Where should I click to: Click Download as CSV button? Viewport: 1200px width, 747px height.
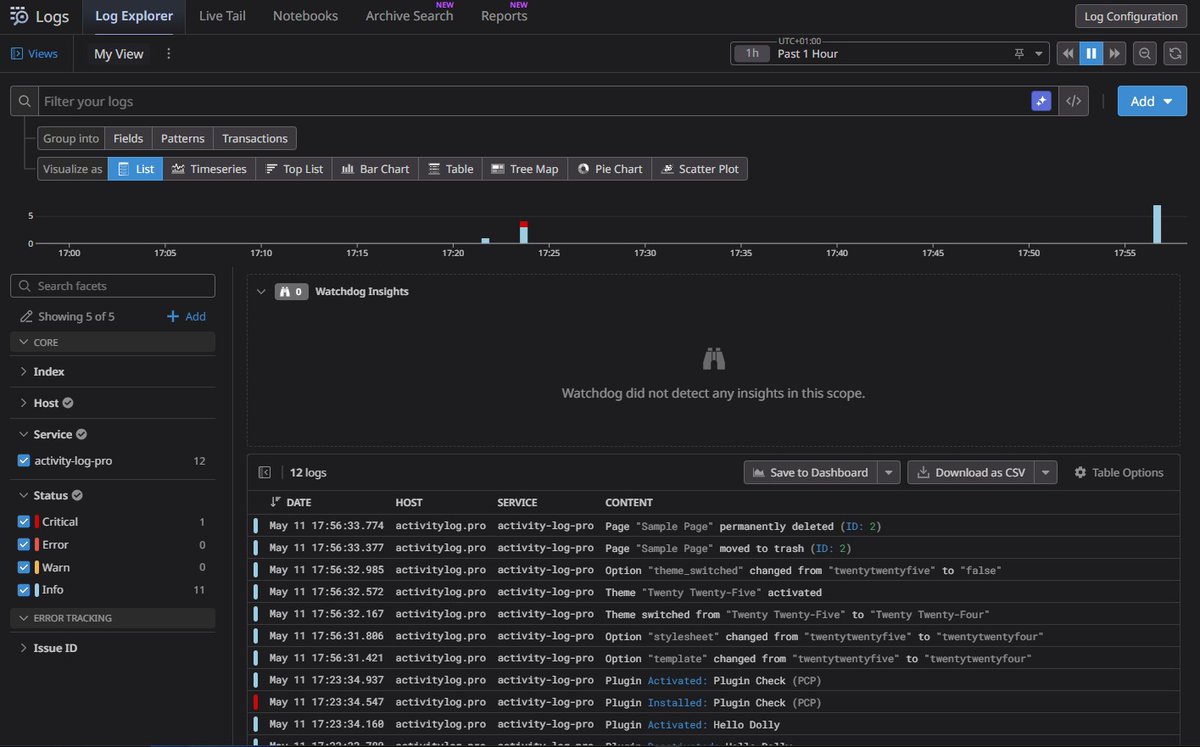point(970,473)
